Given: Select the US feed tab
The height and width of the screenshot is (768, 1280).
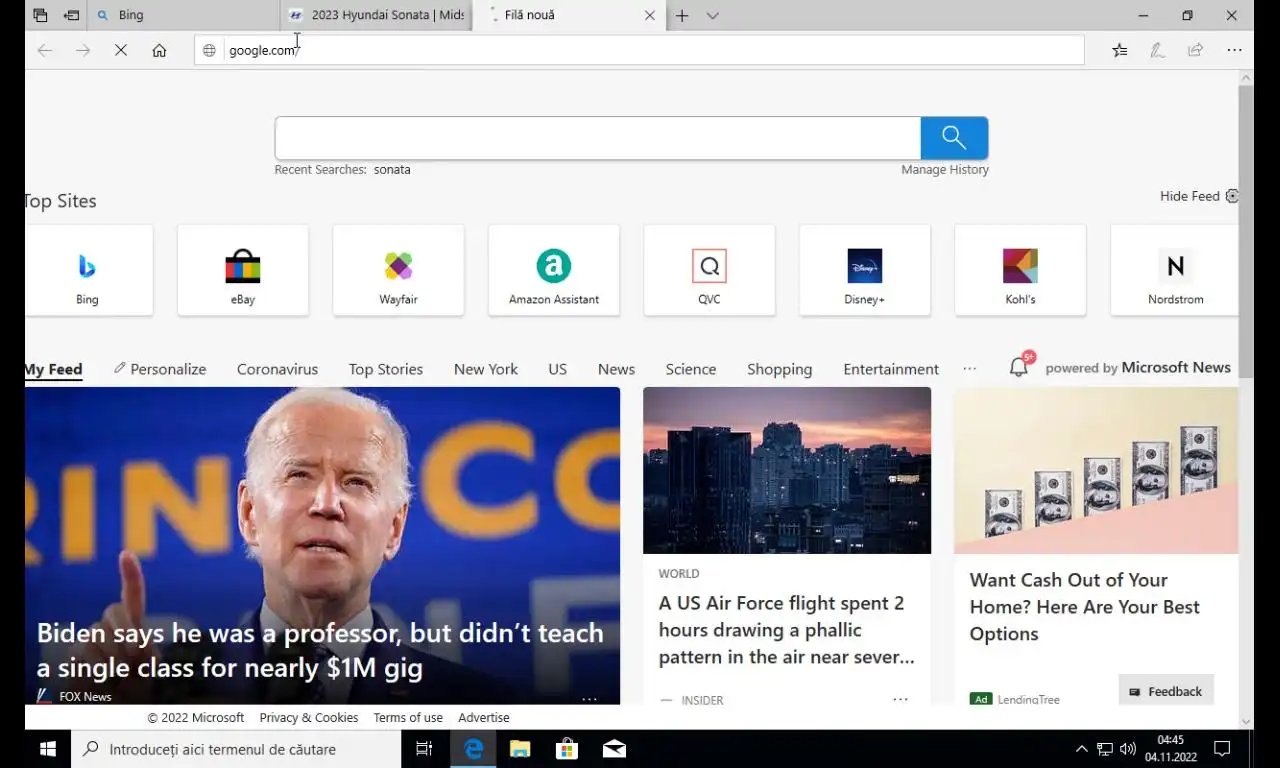Looking at the screenshot, I should 558,369.
